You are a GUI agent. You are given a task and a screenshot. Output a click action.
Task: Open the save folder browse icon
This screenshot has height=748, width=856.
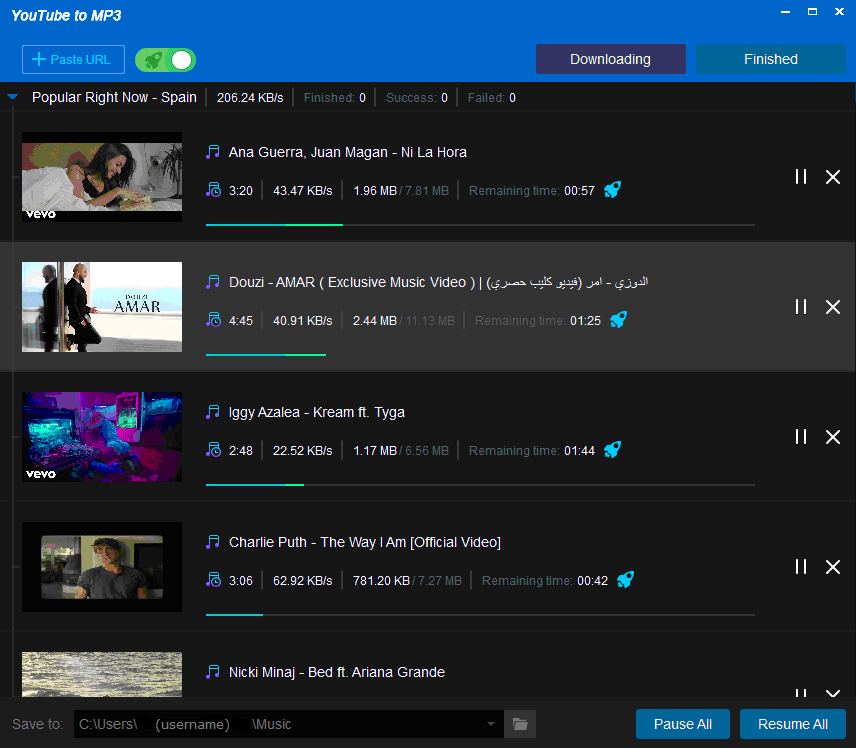point(520,724)
